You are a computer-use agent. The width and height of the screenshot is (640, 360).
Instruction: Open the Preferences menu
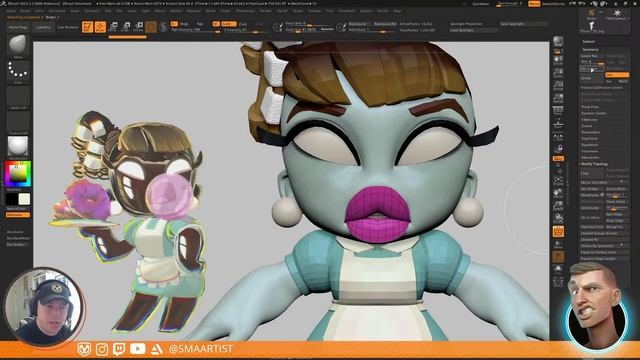245,11
